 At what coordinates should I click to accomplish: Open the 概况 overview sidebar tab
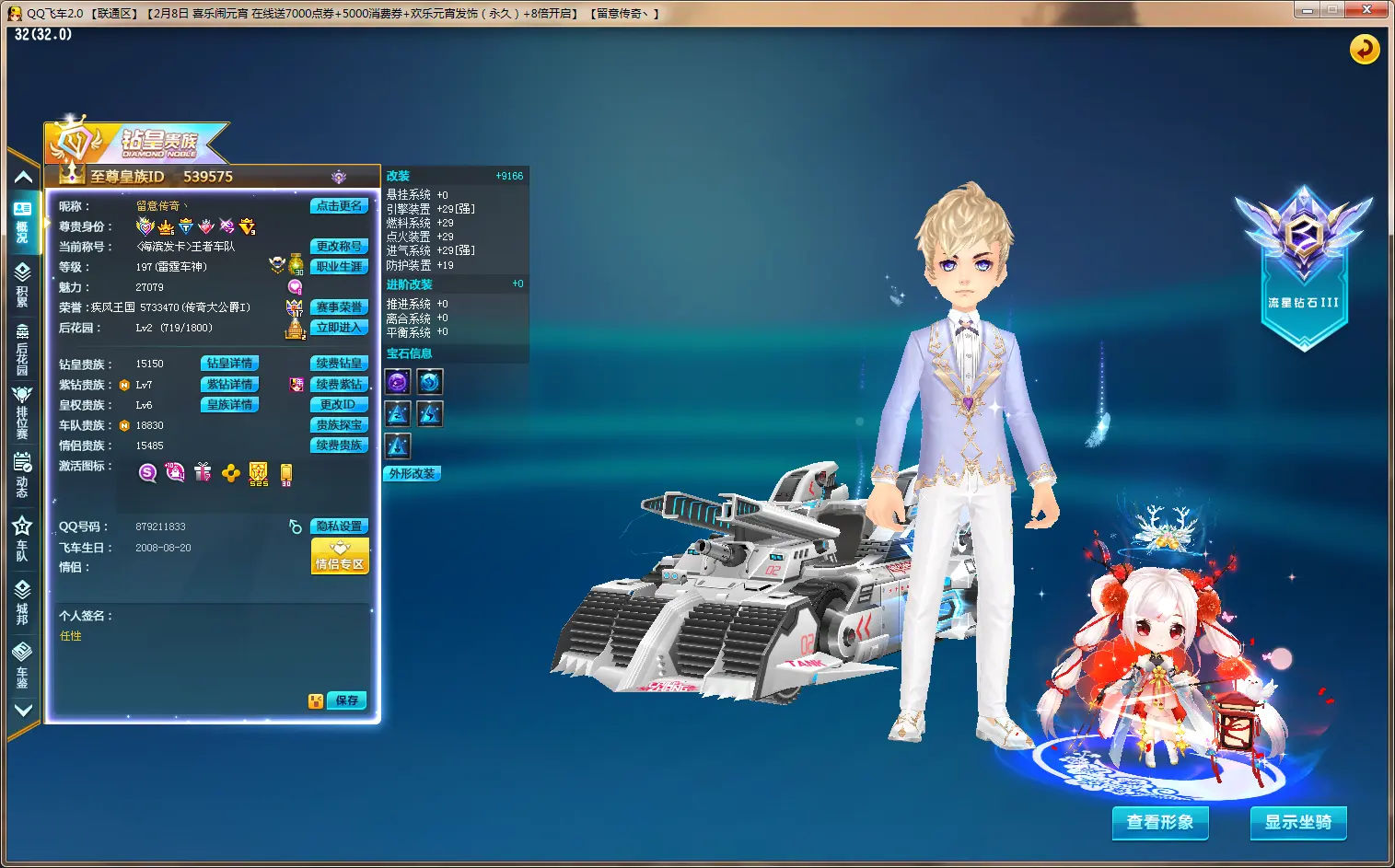click(22, 222)
